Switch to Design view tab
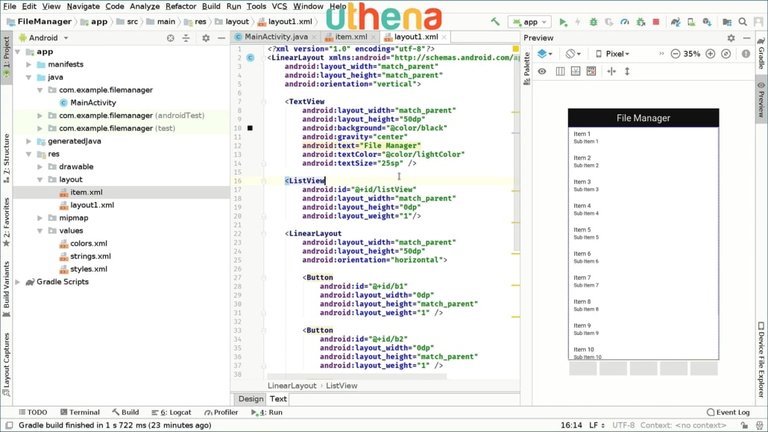768x432 pixels. (x=250, y=398)
